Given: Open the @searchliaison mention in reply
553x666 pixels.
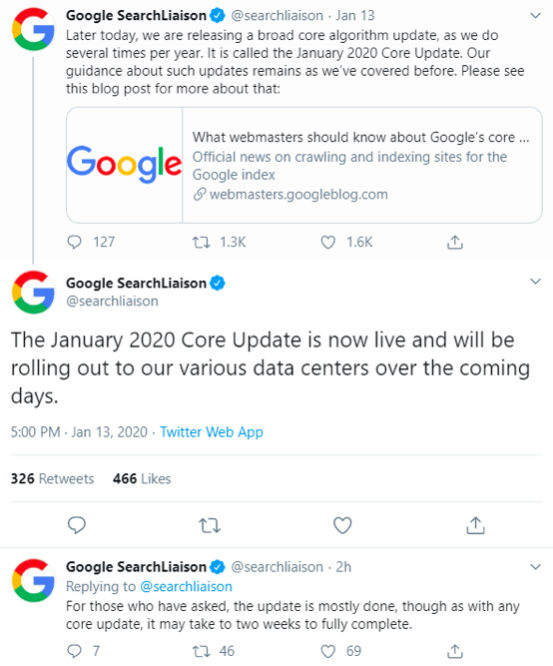Looking at the screenshot, I should click(186, 587).
